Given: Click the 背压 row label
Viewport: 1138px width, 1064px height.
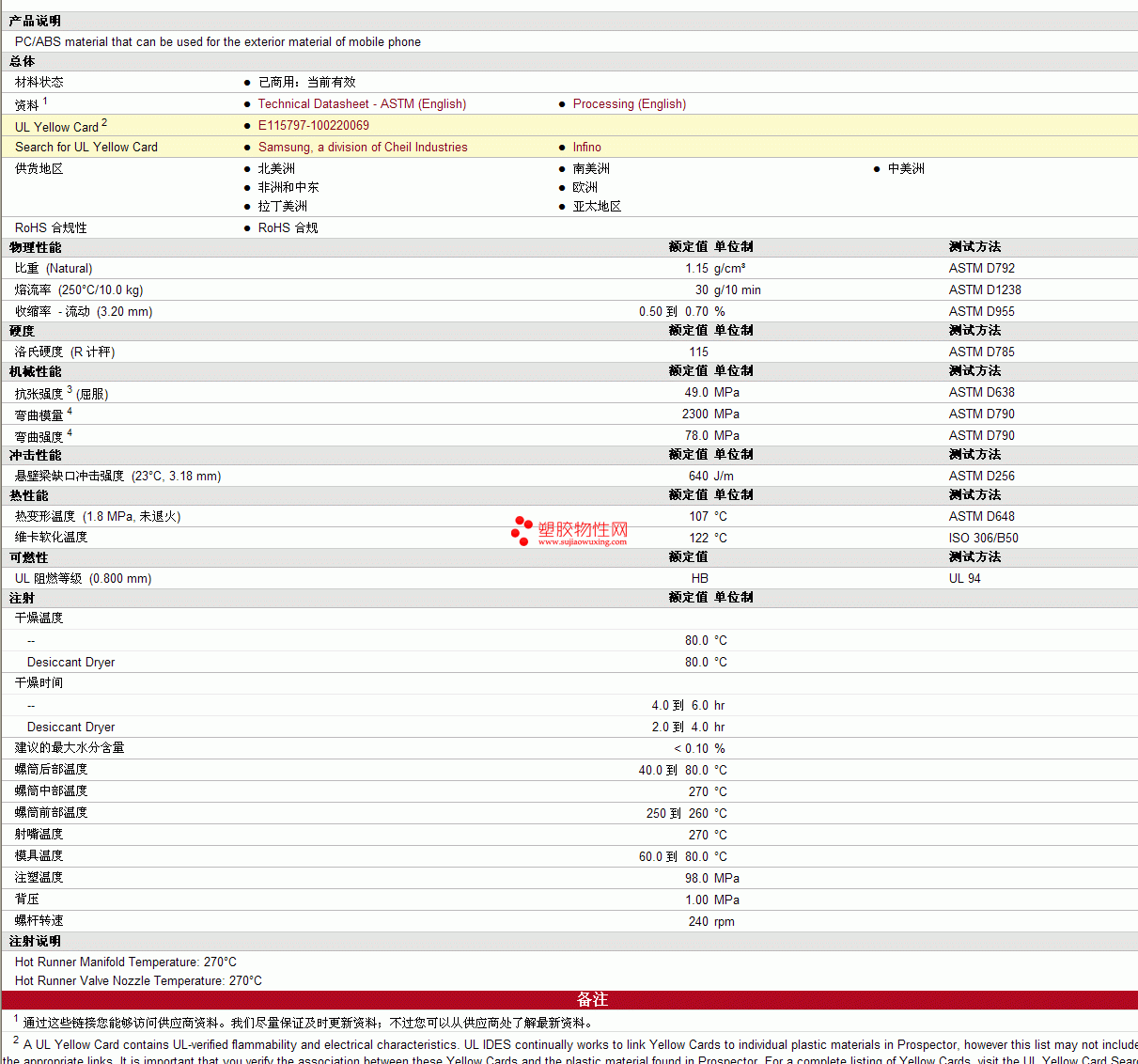Looking at the screenshot, I should tap(27, 900).
